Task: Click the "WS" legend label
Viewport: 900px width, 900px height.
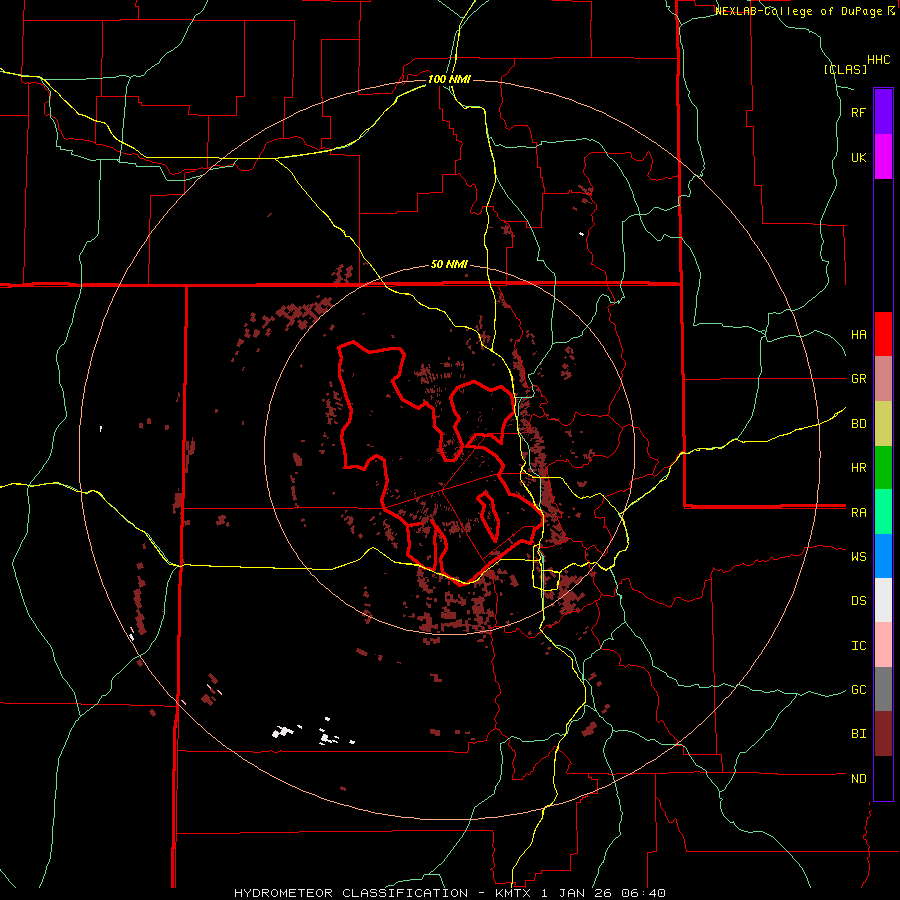Action: click(x=859, y=557)
